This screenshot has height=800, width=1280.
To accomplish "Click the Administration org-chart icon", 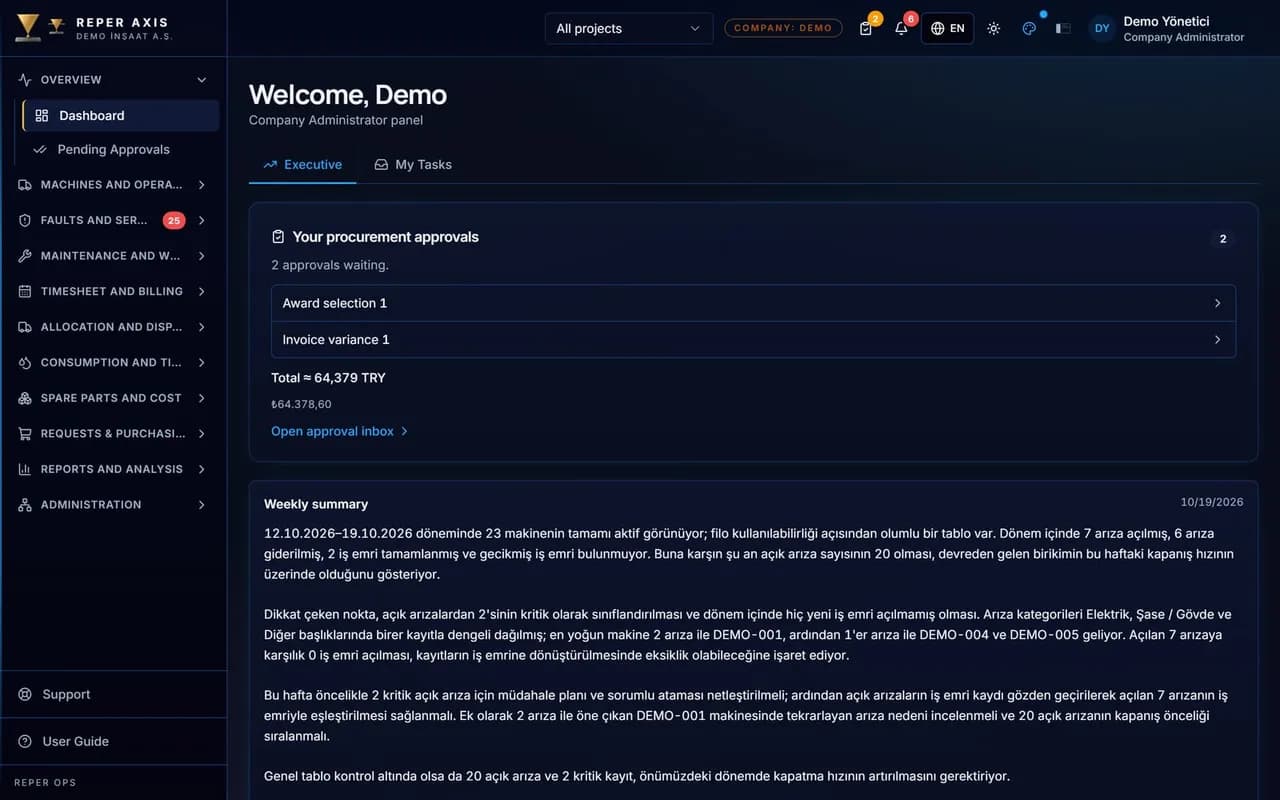I will coord(25,505).
